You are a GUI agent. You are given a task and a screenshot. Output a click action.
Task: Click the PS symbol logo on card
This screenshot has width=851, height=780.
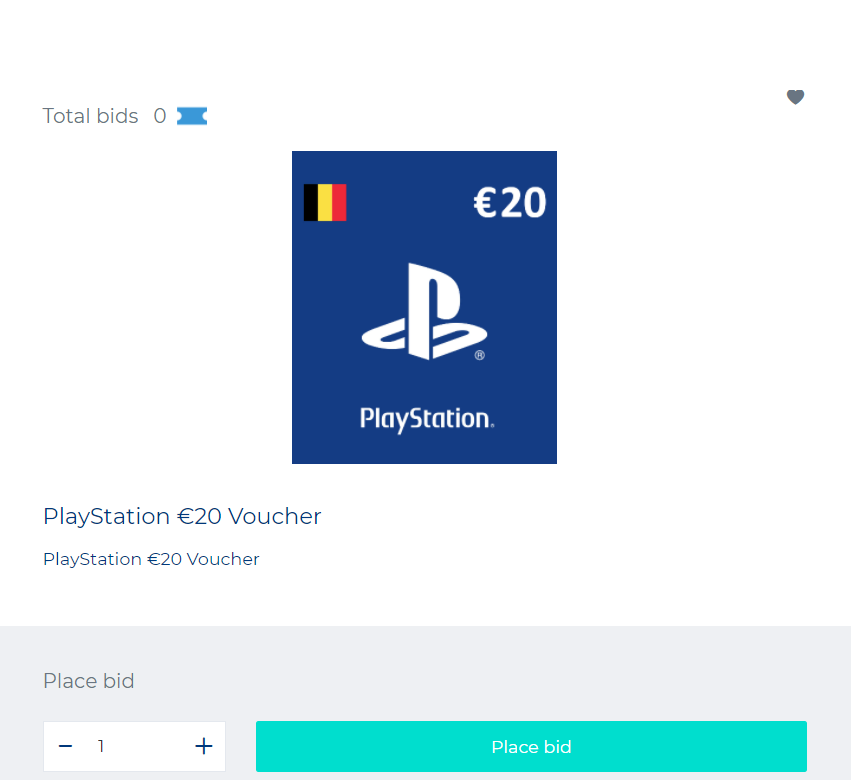(424, 312)
